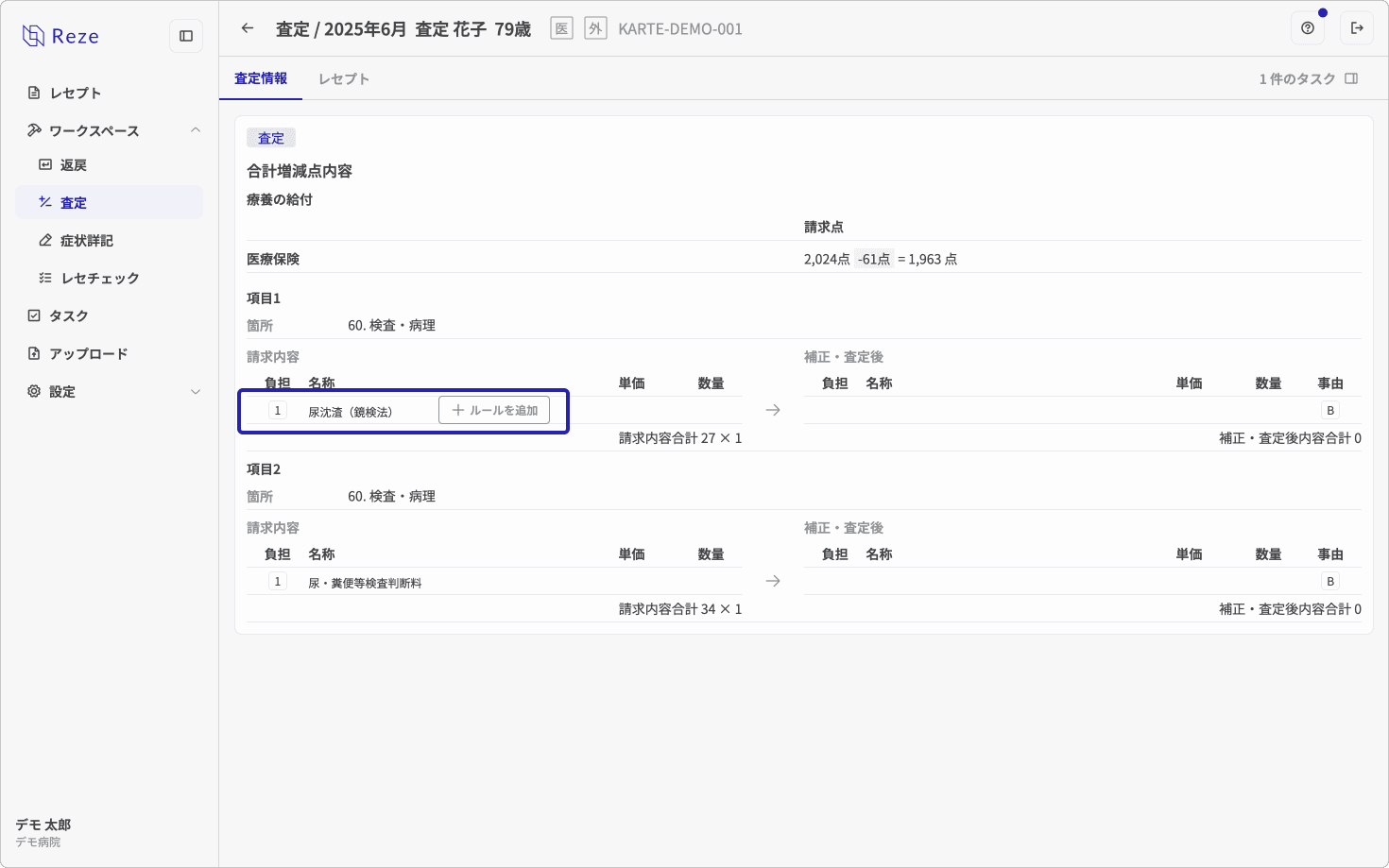Click the 医 badge icon in header
This screenshot has width=1389, height=868.
[x=561, y=28]
